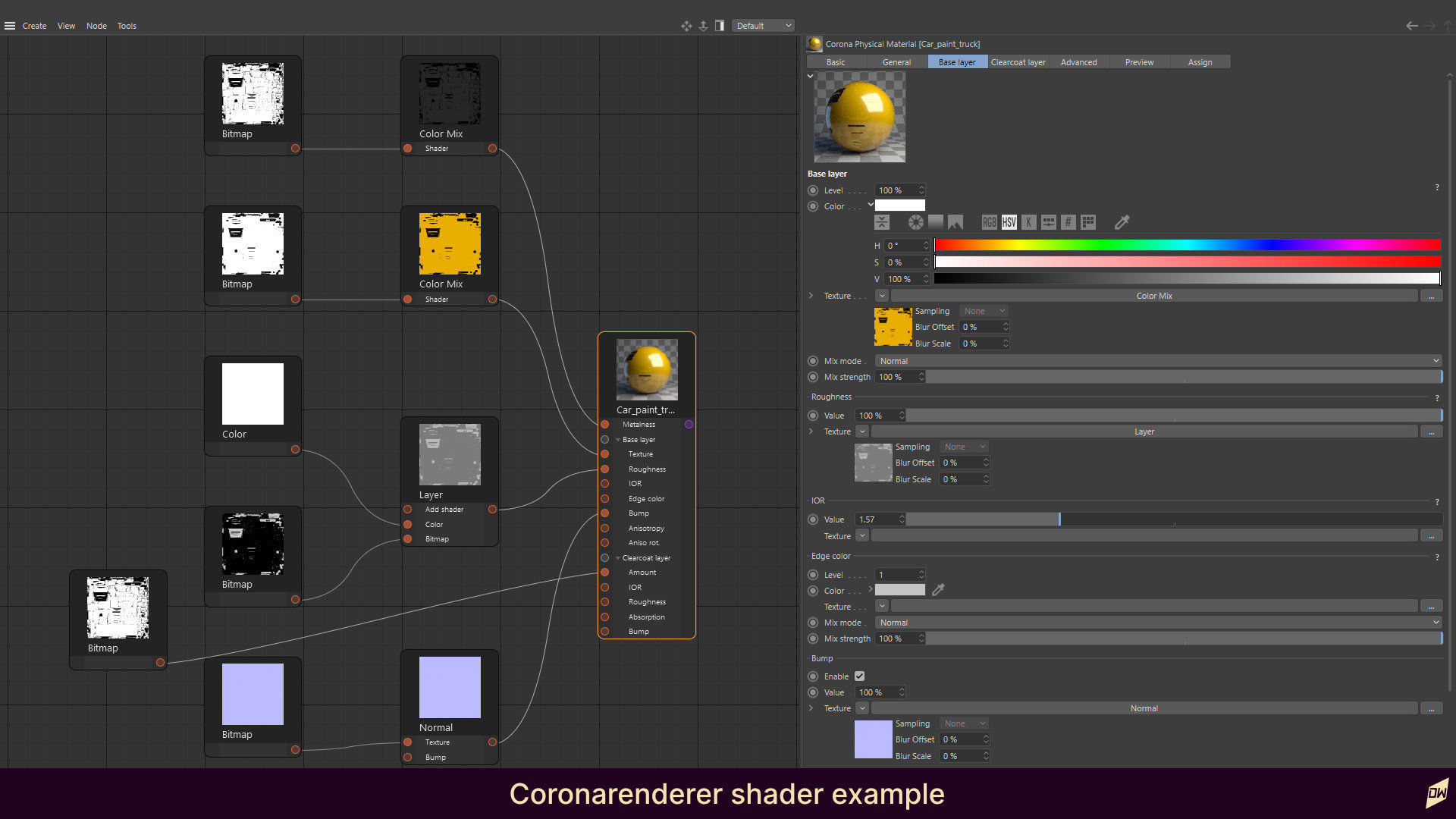Open the Create menu

[34, 26]
